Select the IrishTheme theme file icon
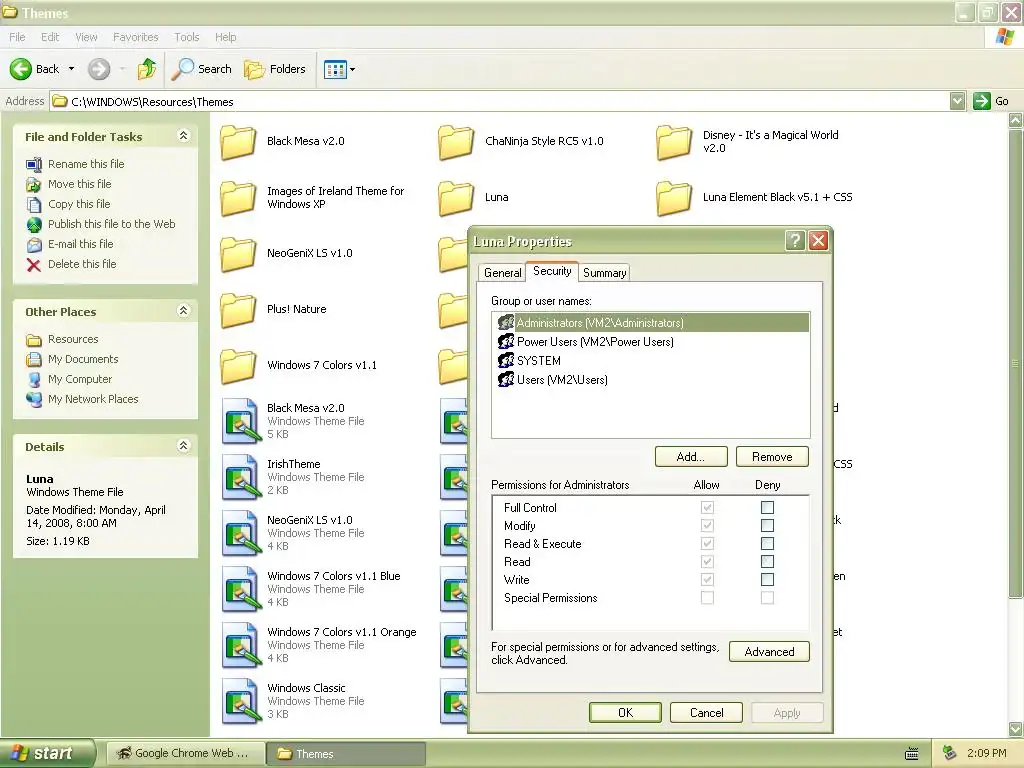 coord(240,477)
